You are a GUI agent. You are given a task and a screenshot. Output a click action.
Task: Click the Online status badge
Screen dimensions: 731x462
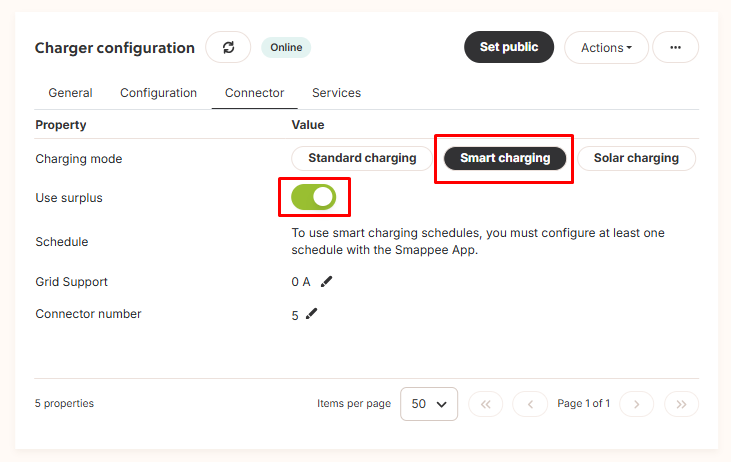(286, 48)
